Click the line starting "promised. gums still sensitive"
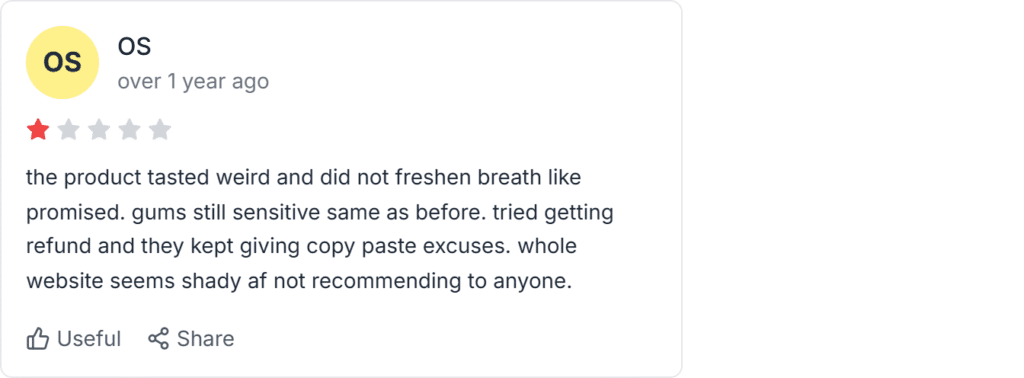Screen dimensions: 1024x378 point(320,213)
